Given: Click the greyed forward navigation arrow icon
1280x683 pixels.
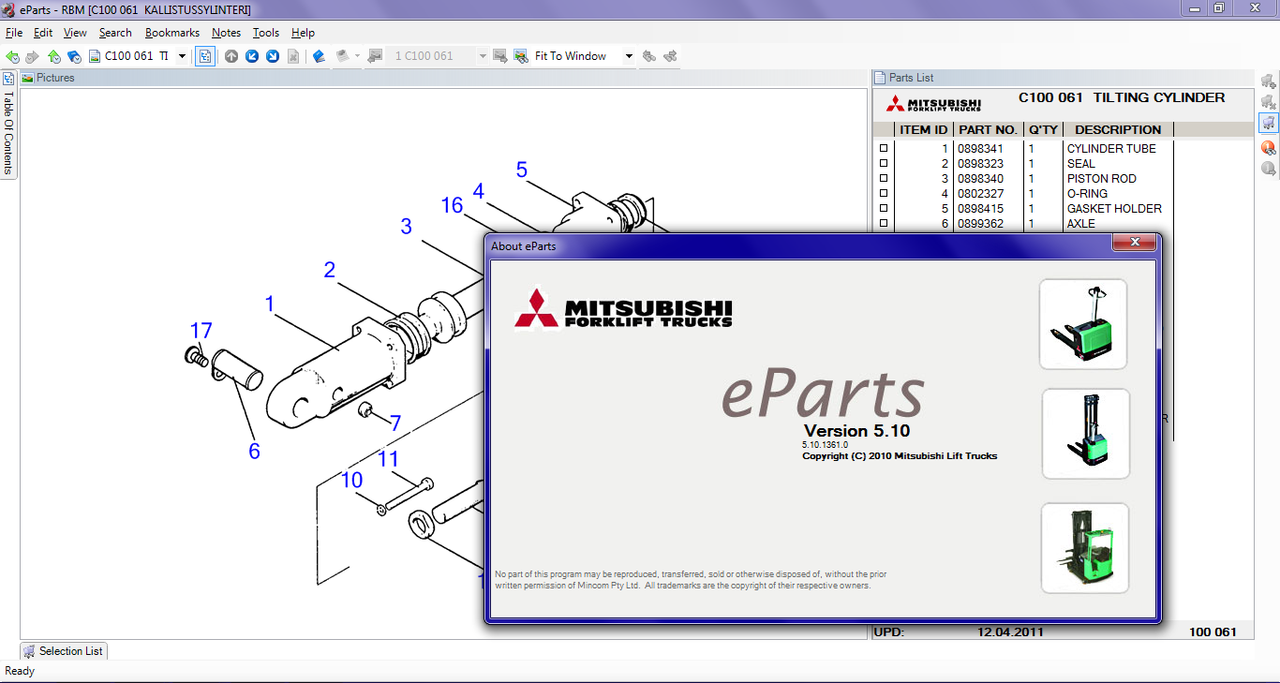Looking at the screenshot, I should (32, 57).
